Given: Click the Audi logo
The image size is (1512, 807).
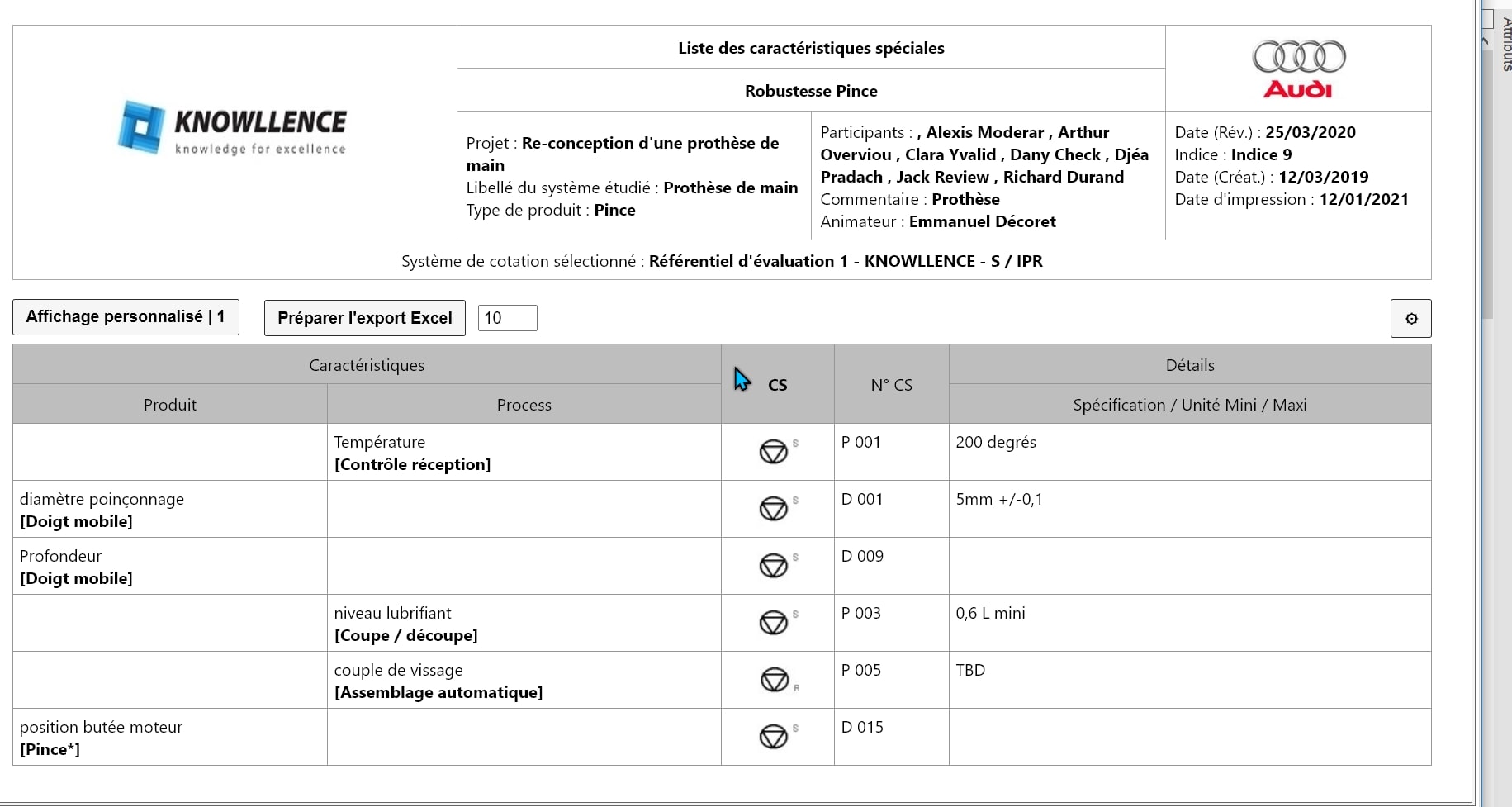Looking at the screenshot, I should tap(1298, 69).
